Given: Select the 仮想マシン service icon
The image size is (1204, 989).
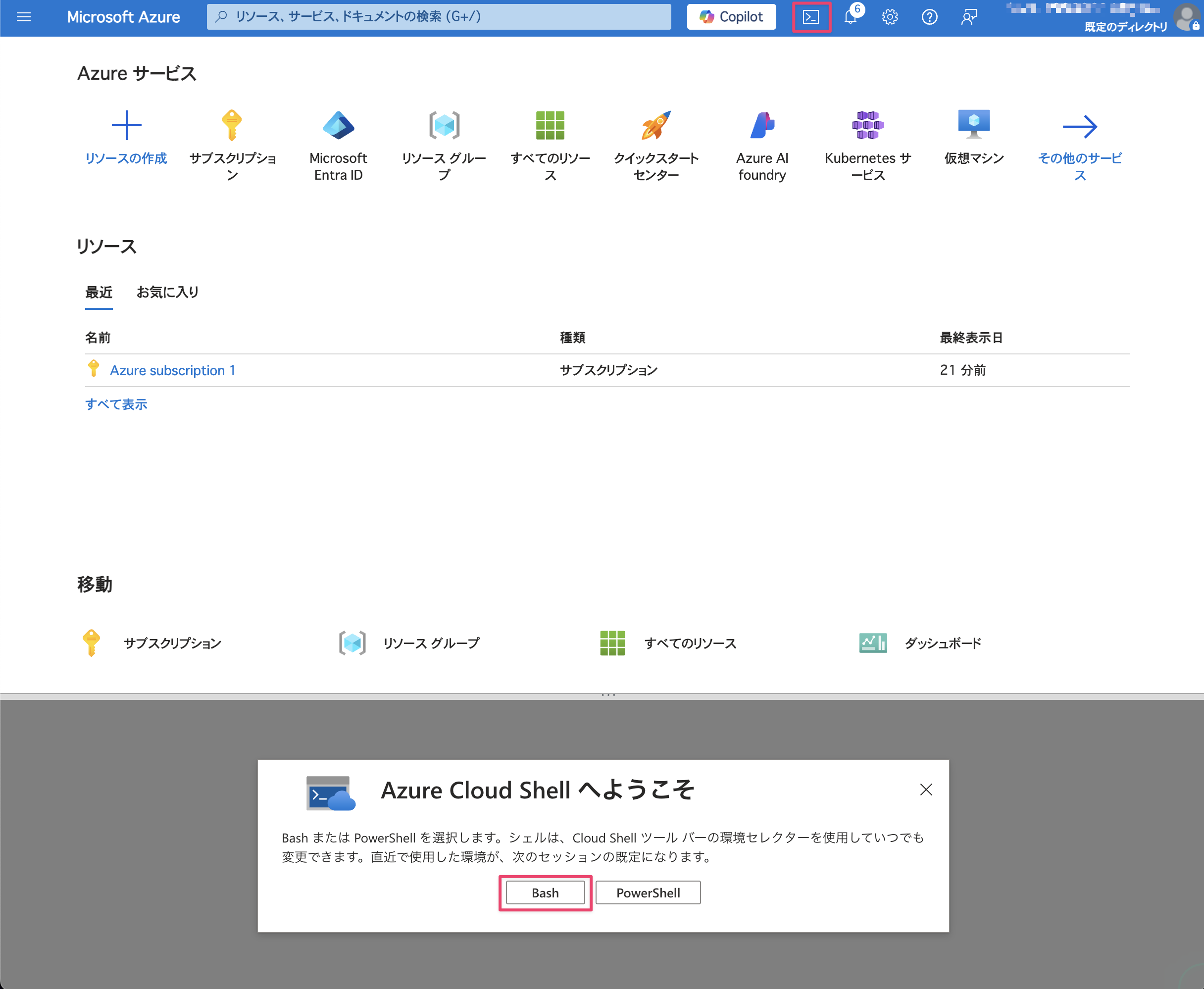Looking at the screenshot, I should (x=974, y=125).
